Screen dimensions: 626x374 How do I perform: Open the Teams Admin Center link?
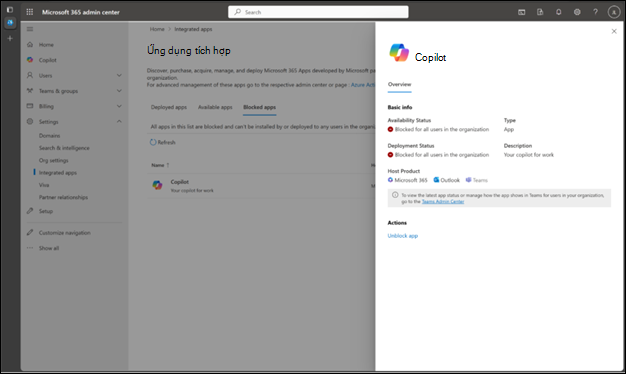coord(443,202)
